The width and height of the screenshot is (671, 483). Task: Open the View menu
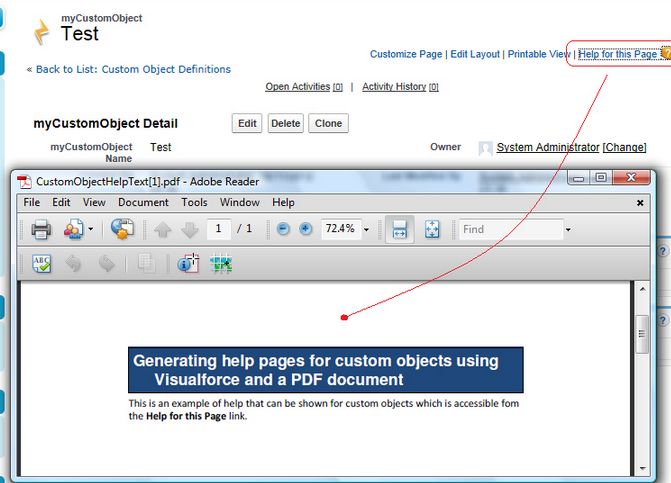94,202
